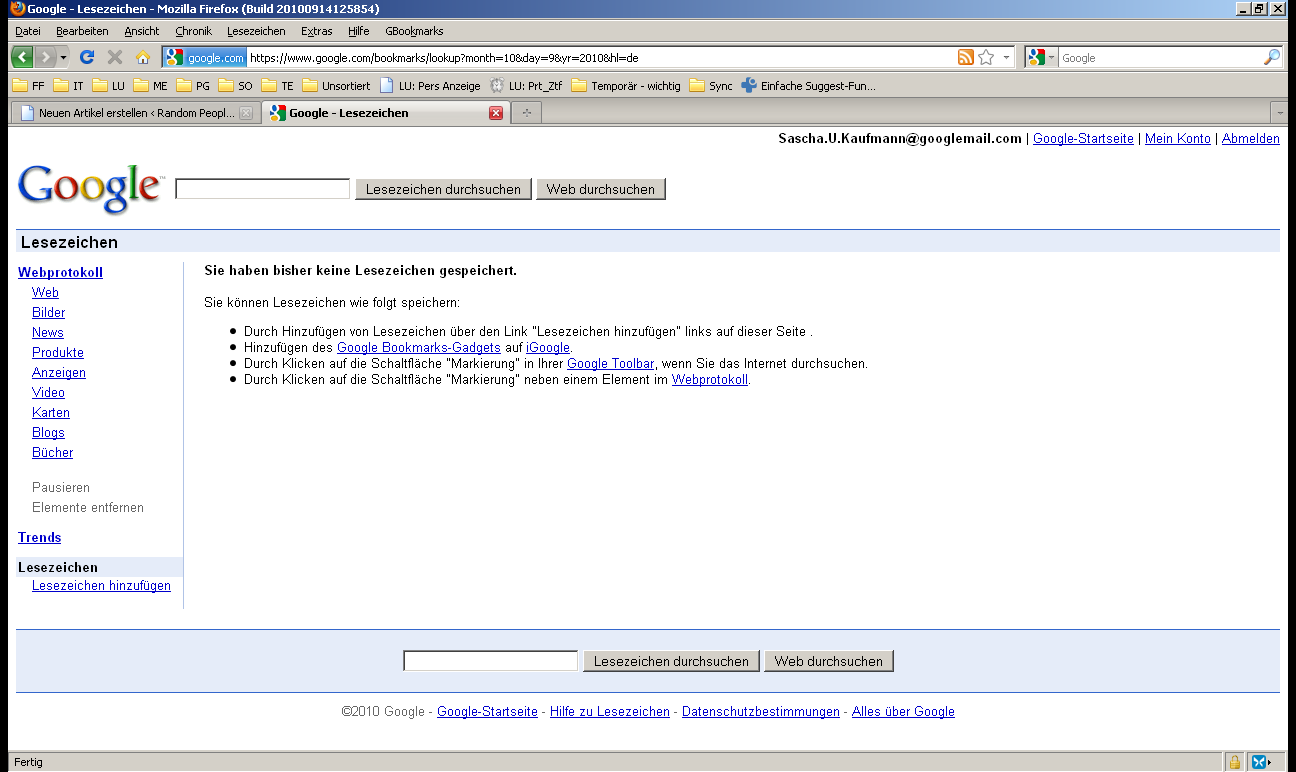Expand the URL bar history dropdown
The width and height of the screenshot is (1296, 772).
(x=1006, y=58)
